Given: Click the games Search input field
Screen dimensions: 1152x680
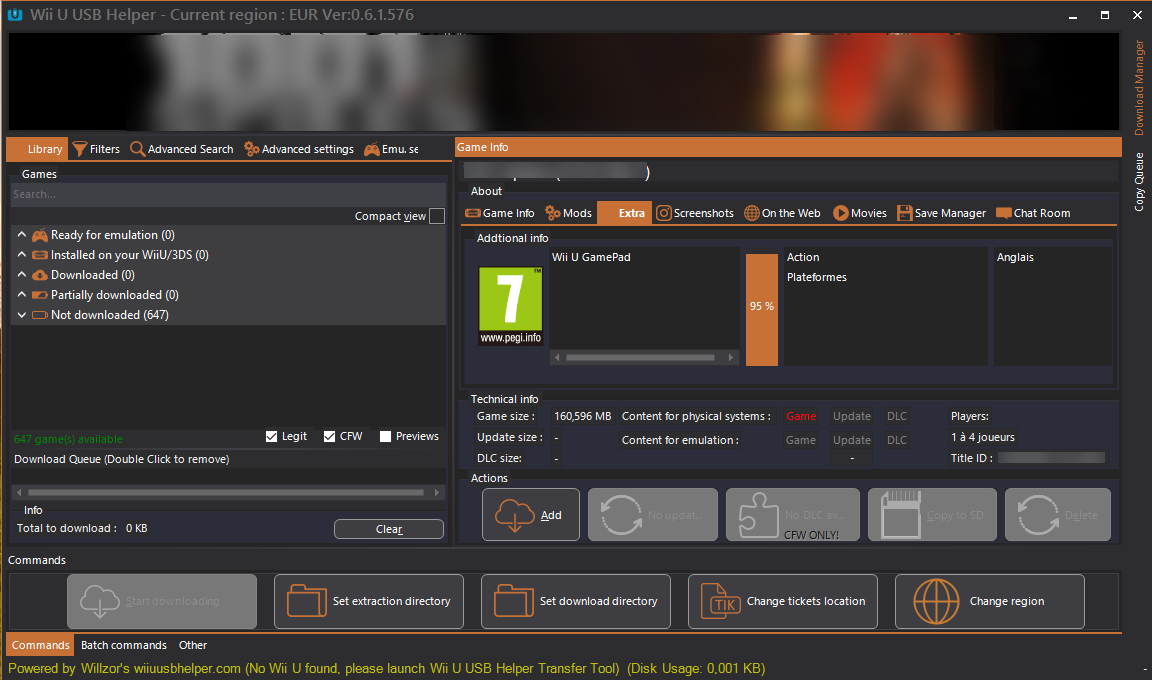Looking at the screenshot, I should click(228, 194).
